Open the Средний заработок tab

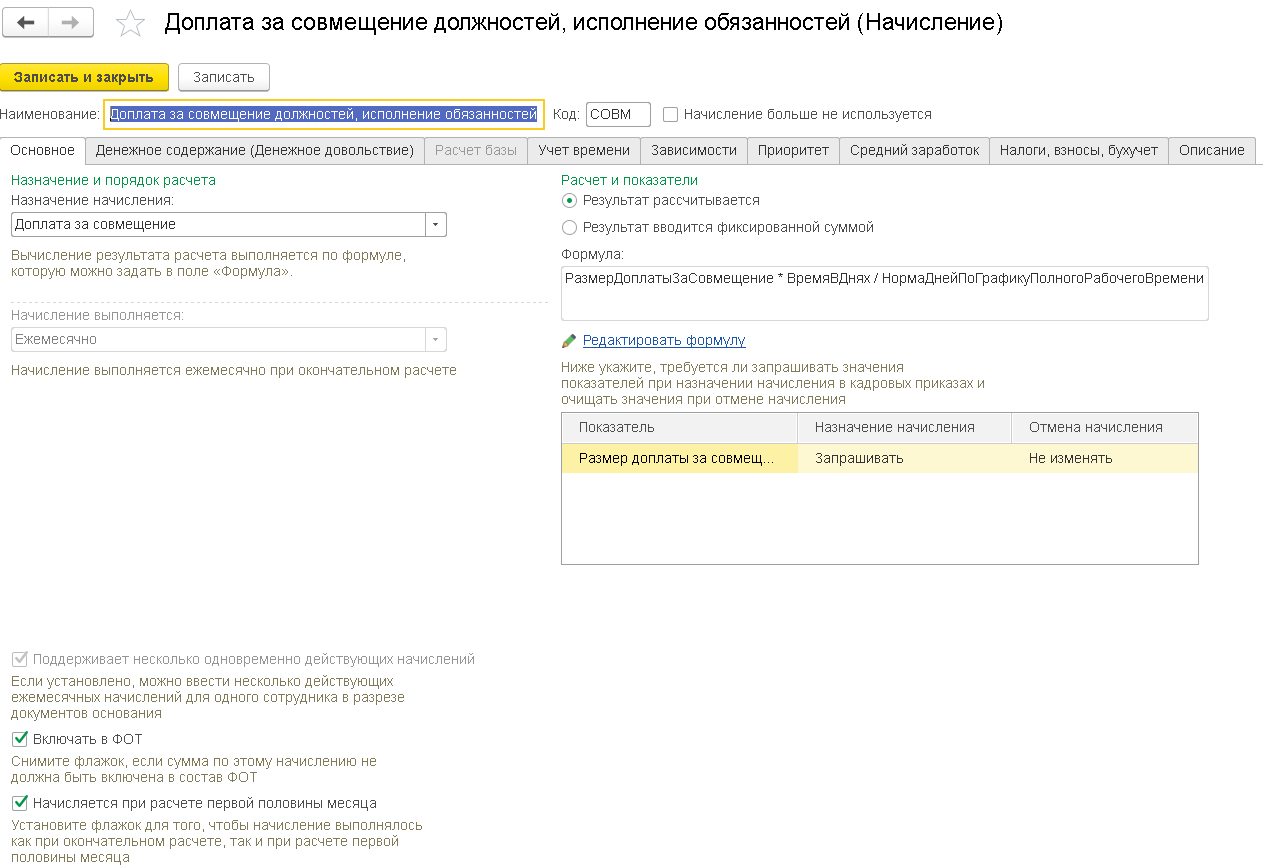click(x=914, y=150)
